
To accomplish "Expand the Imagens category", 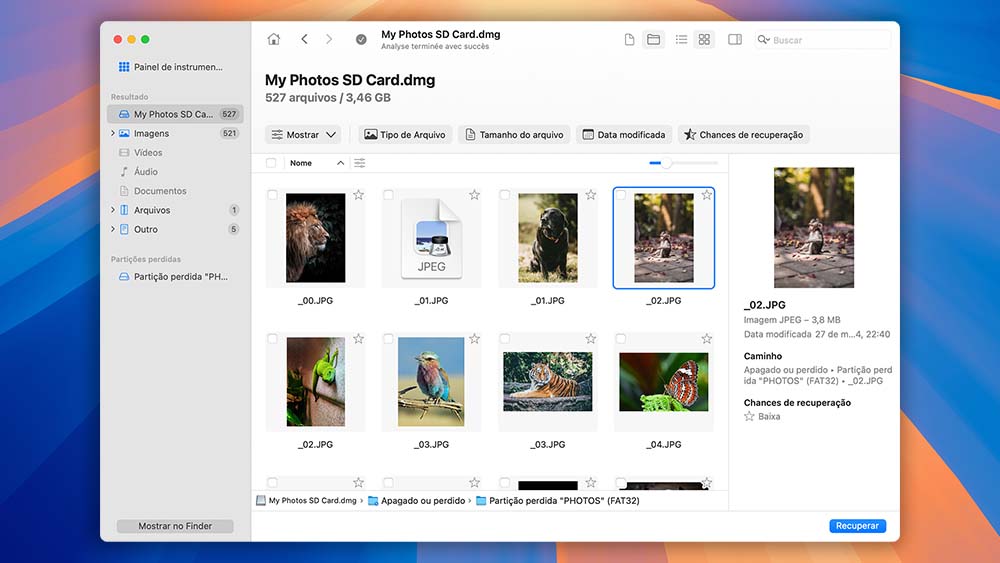I will [113, 133].
